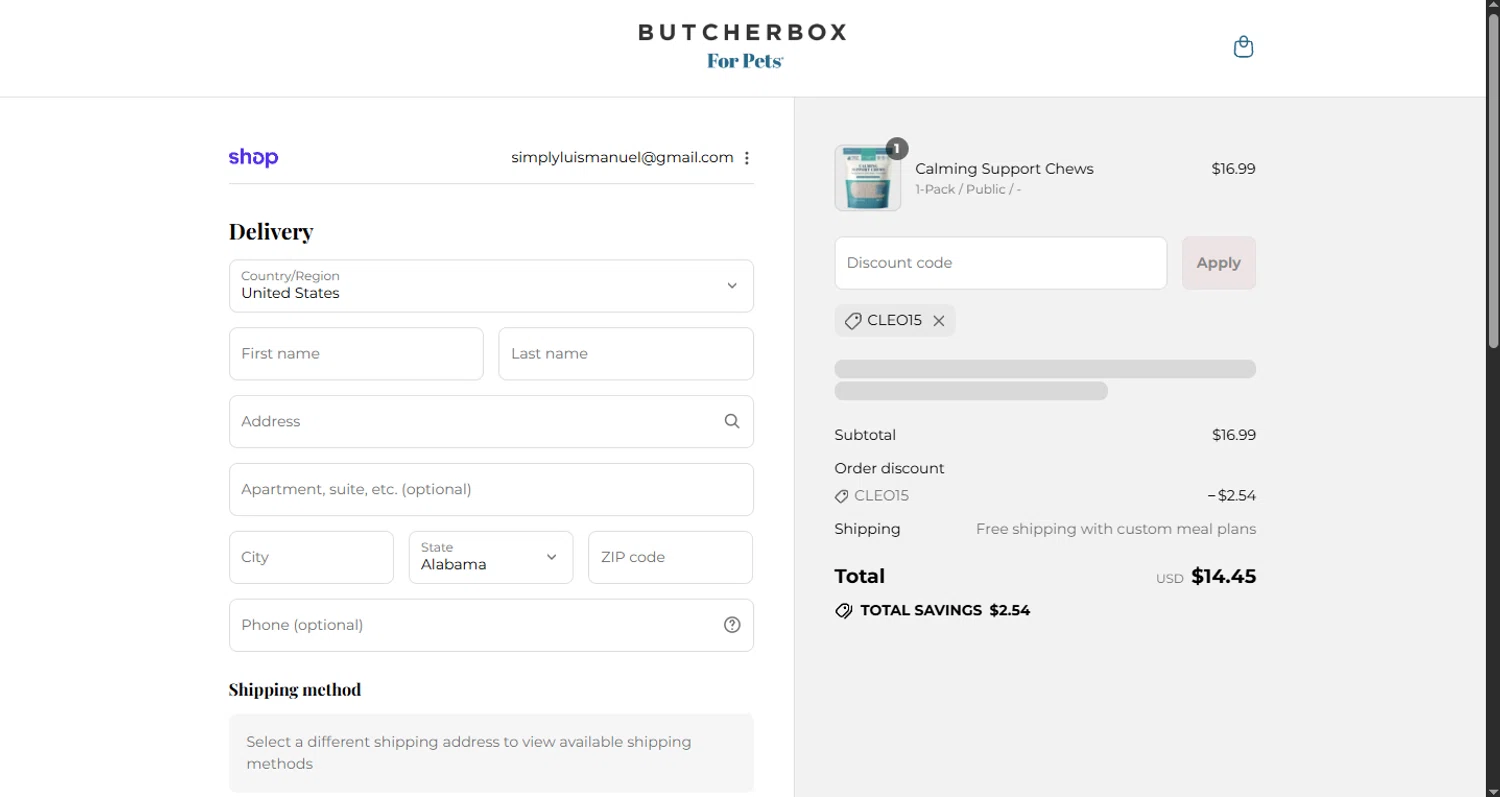Click the Subtotal $16.99 amount
The height and width of the screenshot is (797, 1500).
point(1233,435)
